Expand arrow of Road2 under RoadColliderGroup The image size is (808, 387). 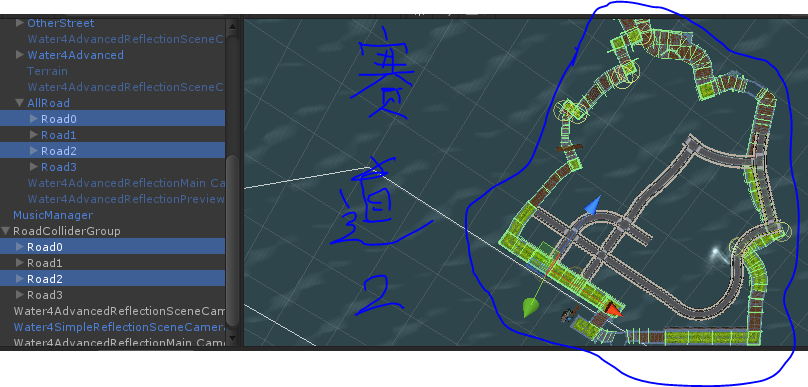point(20,279)
